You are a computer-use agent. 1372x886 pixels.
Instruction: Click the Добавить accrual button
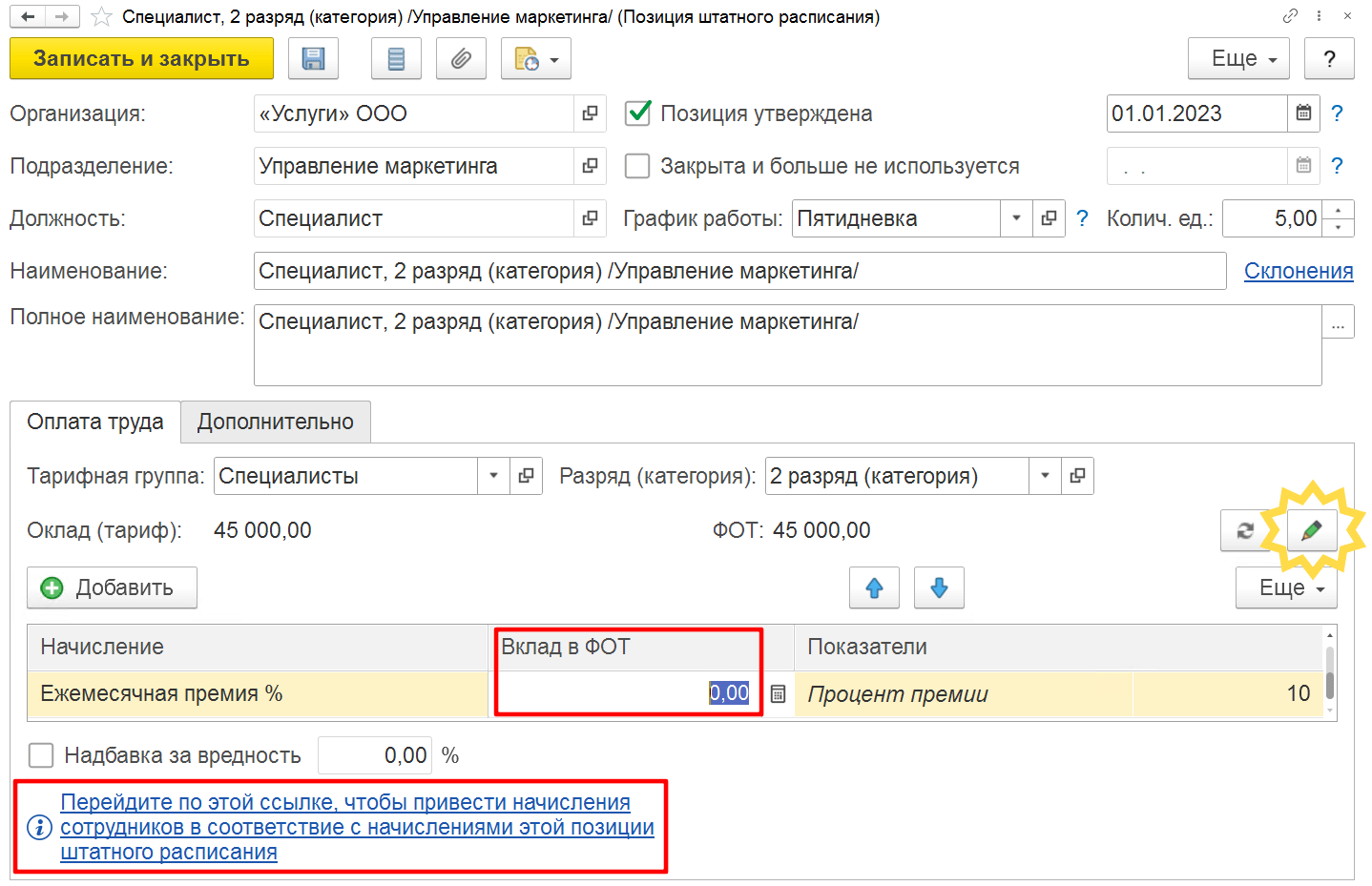(112, 587)
